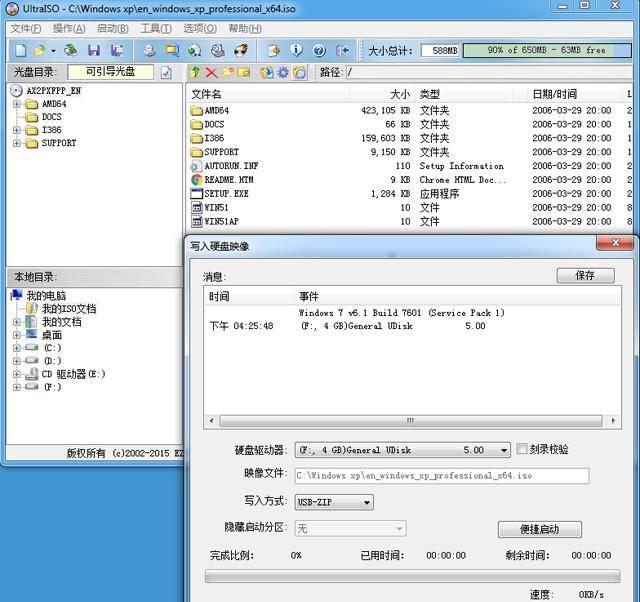Expand the (C:) drive node
The height and width of the screenshot is (602, 640).
coord(17,348)
